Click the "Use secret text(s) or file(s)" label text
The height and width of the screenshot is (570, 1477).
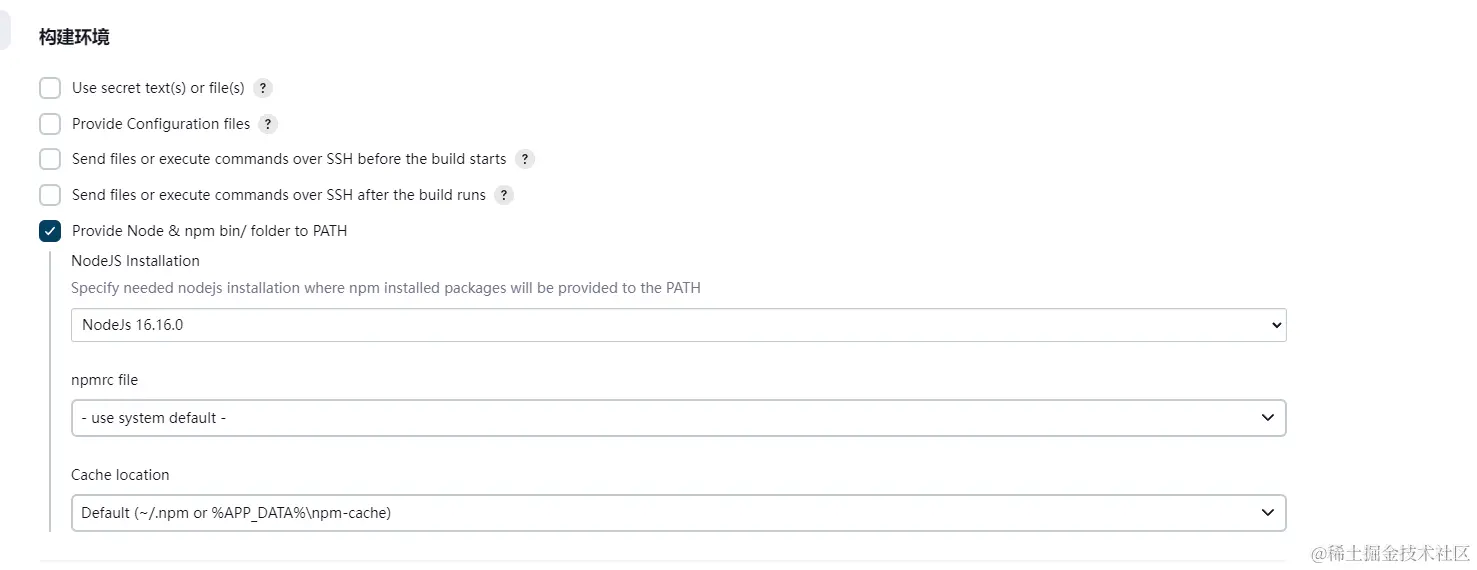[158, 88]
